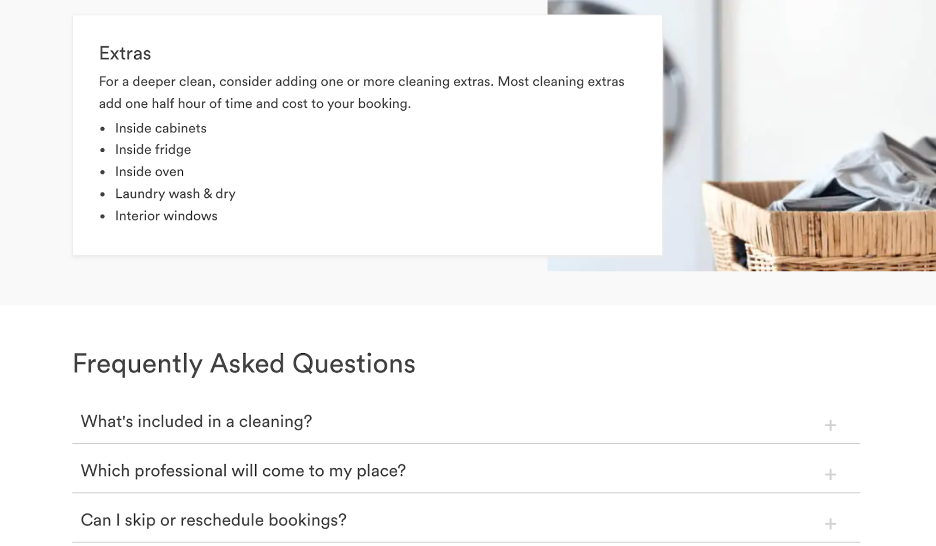The height and width of the screenshot is (546, 936).
Task: Select the "Inside fridge" extra text
Action: click(x=153, y=150)
